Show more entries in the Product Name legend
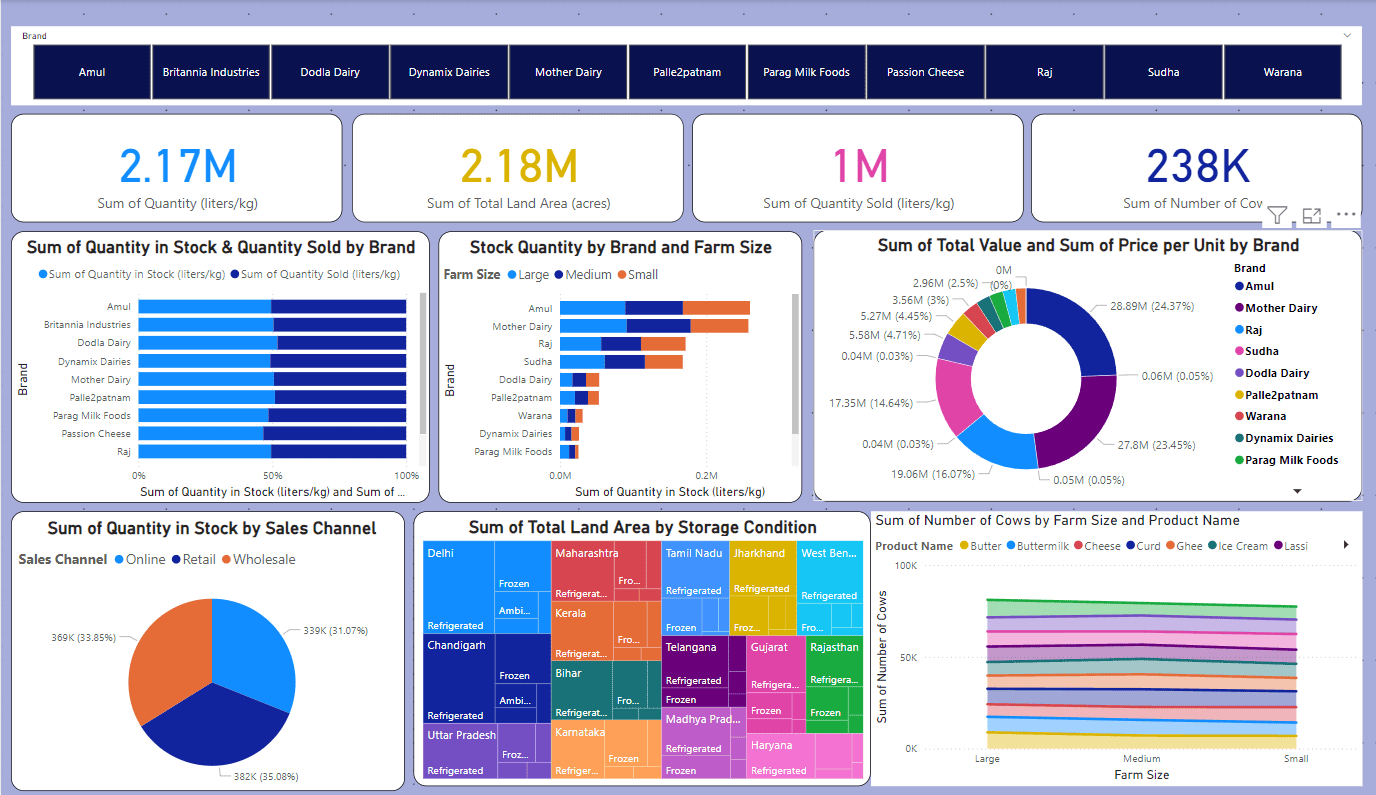1376x795 pixels. [1346, 545]
